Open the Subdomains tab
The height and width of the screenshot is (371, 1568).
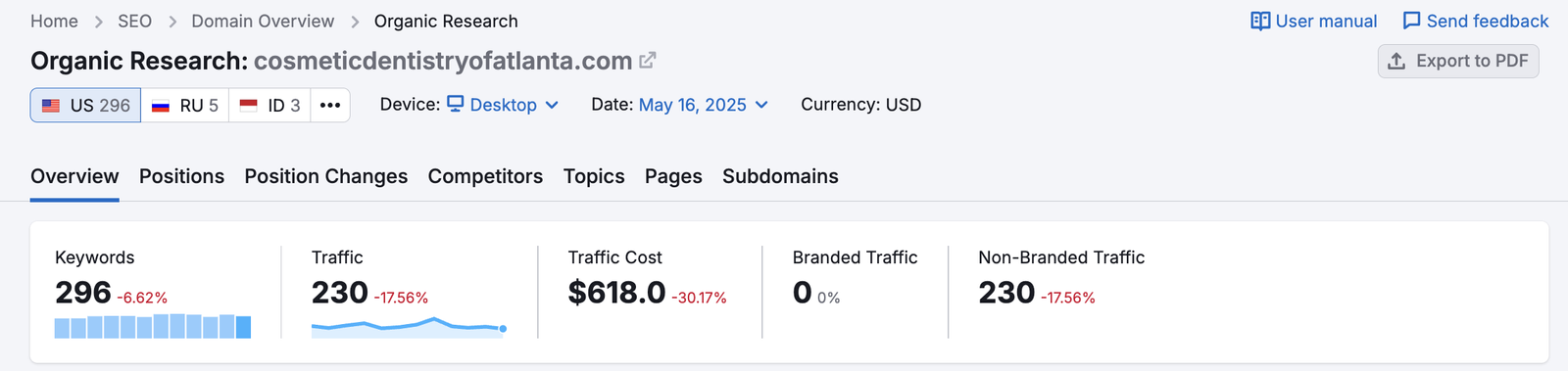(780, 176)
